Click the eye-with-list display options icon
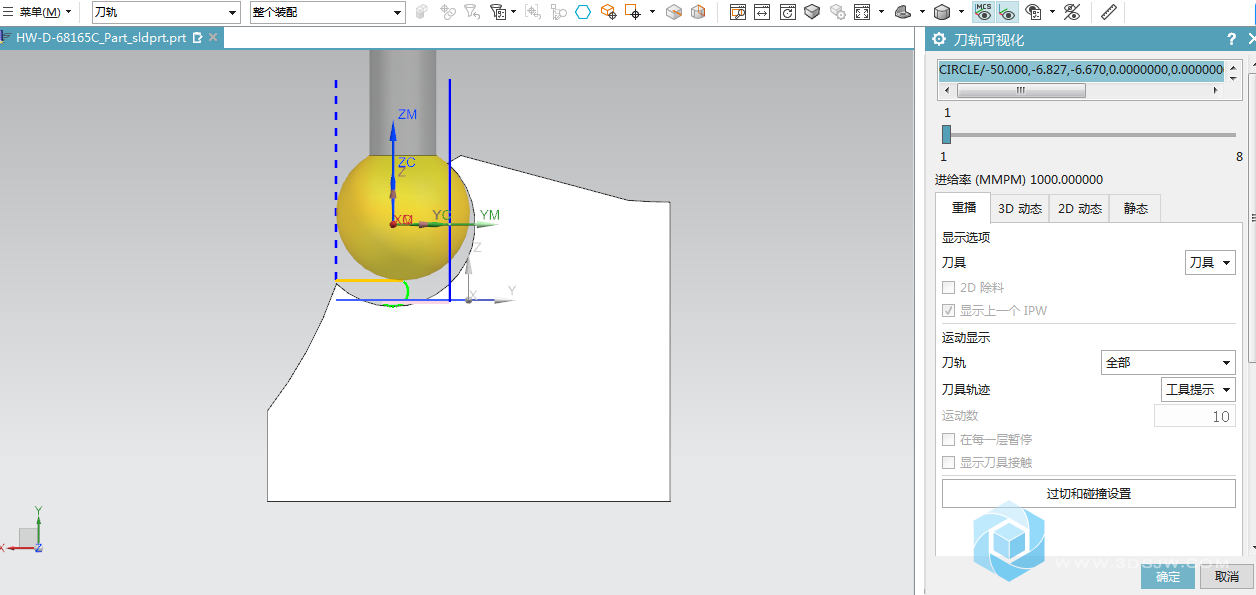Viewport: 1256px width, 595px height. 1034,12
